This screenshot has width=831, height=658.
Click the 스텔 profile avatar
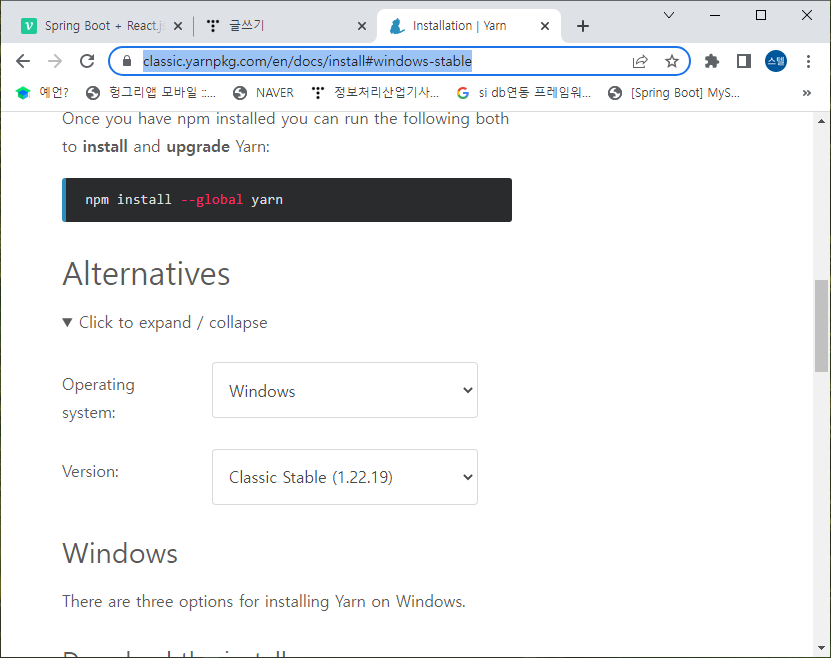775,61
